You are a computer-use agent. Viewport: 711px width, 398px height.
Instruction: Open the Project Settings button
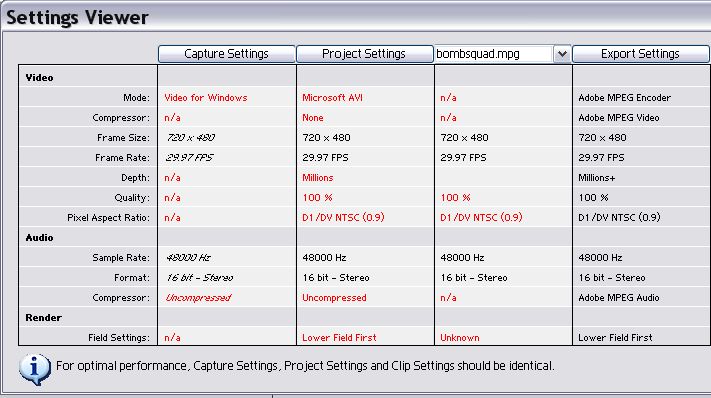point(364,54)
